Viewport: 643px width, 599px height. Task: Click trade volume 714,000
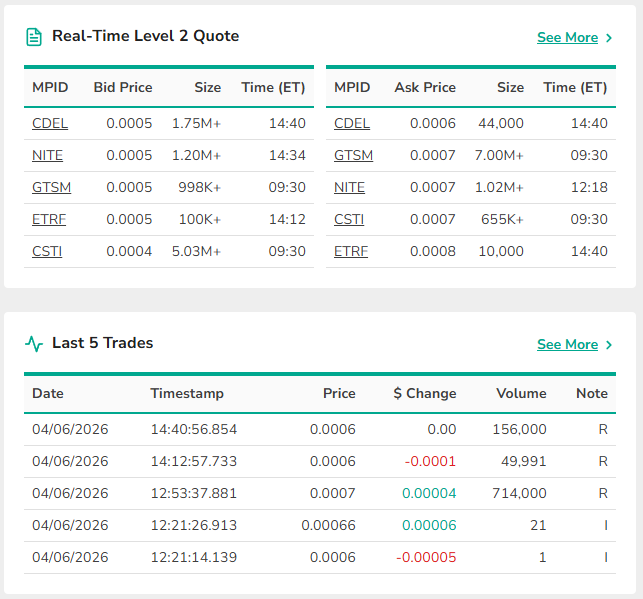click(519, 493)
